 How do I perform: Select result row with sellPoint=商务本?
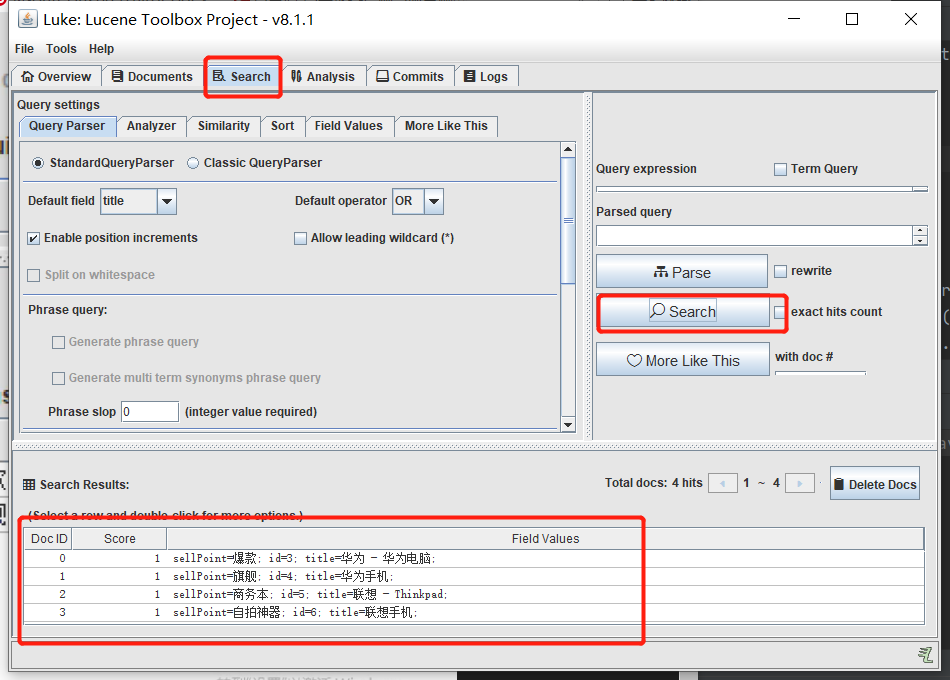[474, 595]
